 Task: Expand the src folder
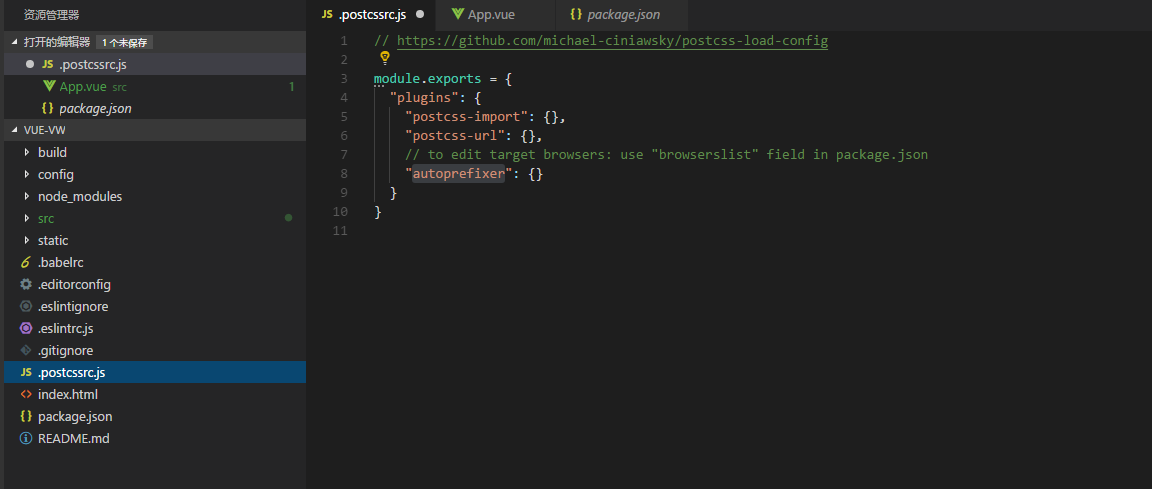tap(27, 218)
